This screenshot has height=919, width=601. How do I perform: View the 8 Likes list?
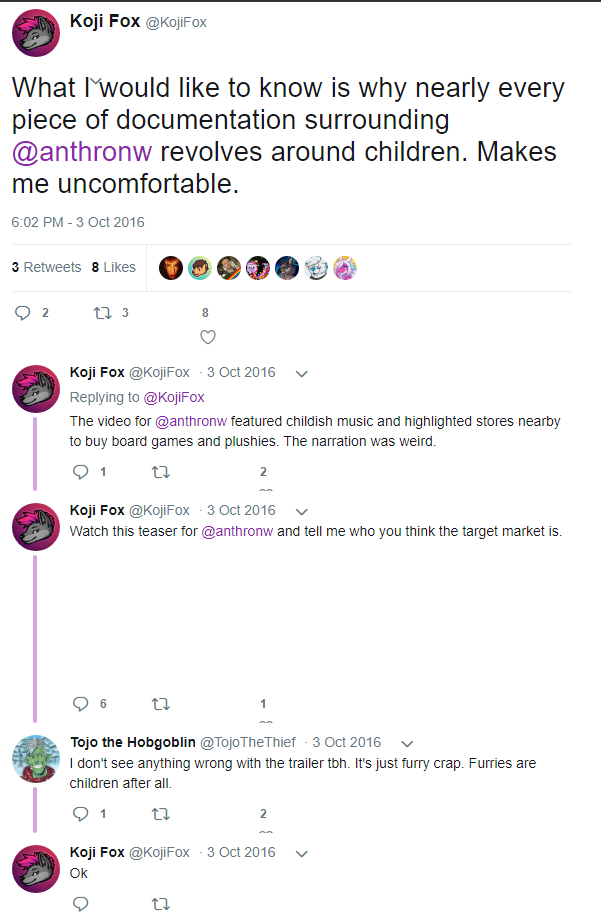point(113,267)
